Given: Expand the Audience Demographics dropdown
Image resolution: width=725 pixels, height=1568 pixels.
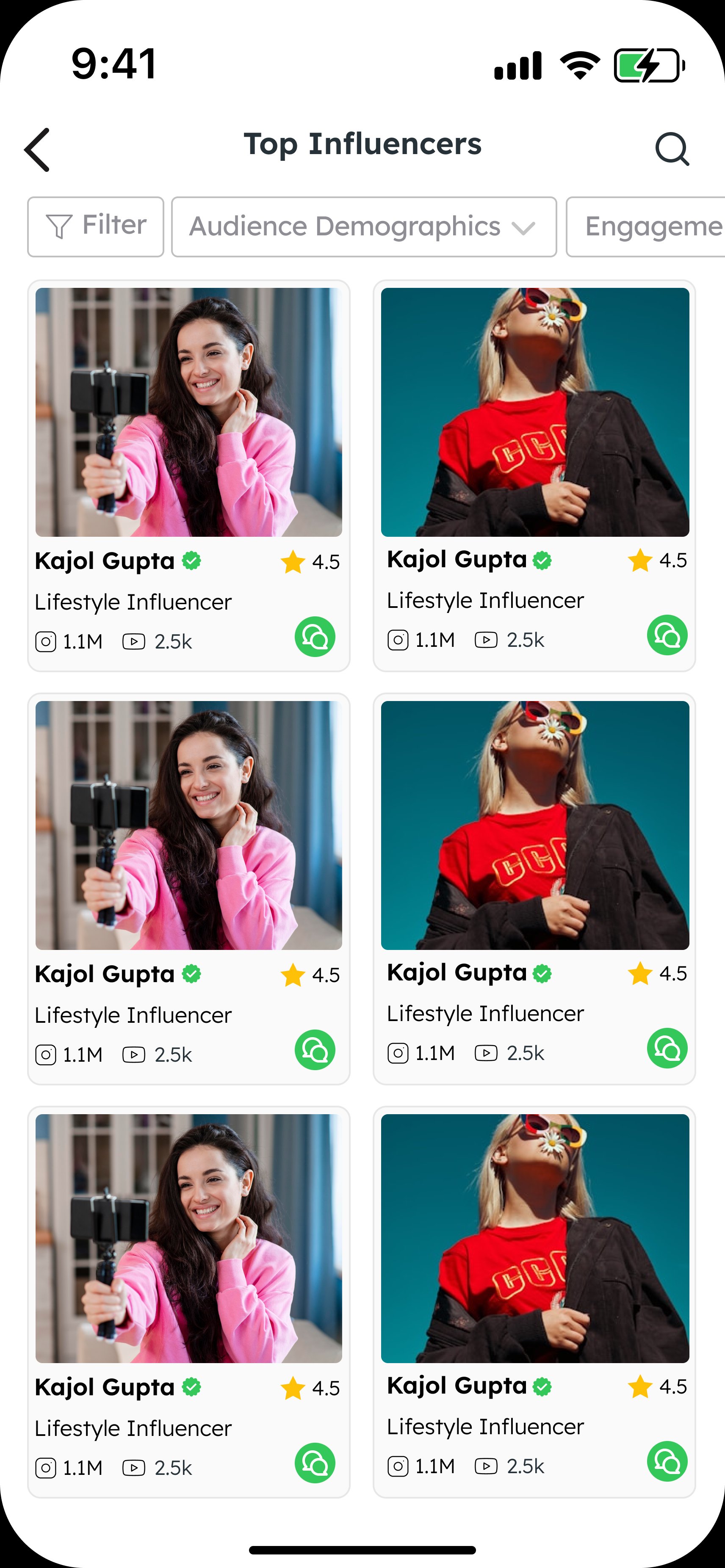Looking at the screenshot, I should pos(364,226).
